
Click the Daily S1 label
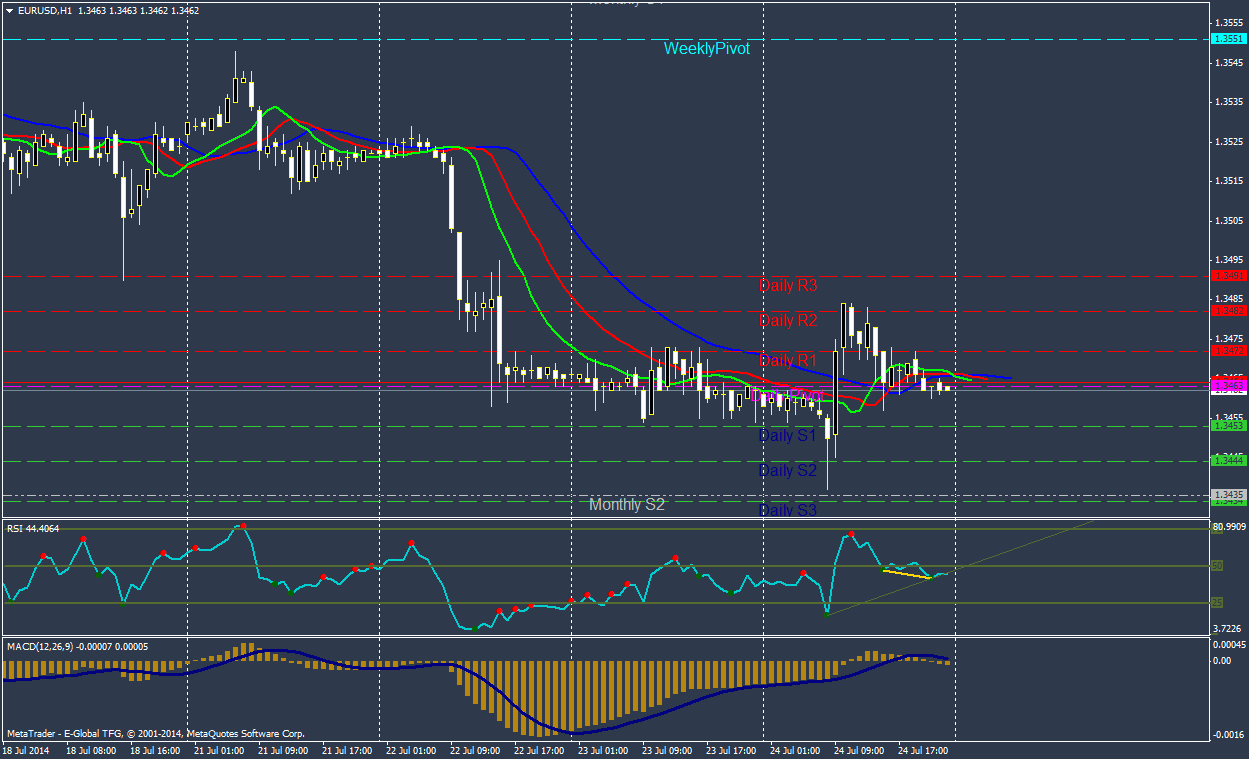pos(788,436)
